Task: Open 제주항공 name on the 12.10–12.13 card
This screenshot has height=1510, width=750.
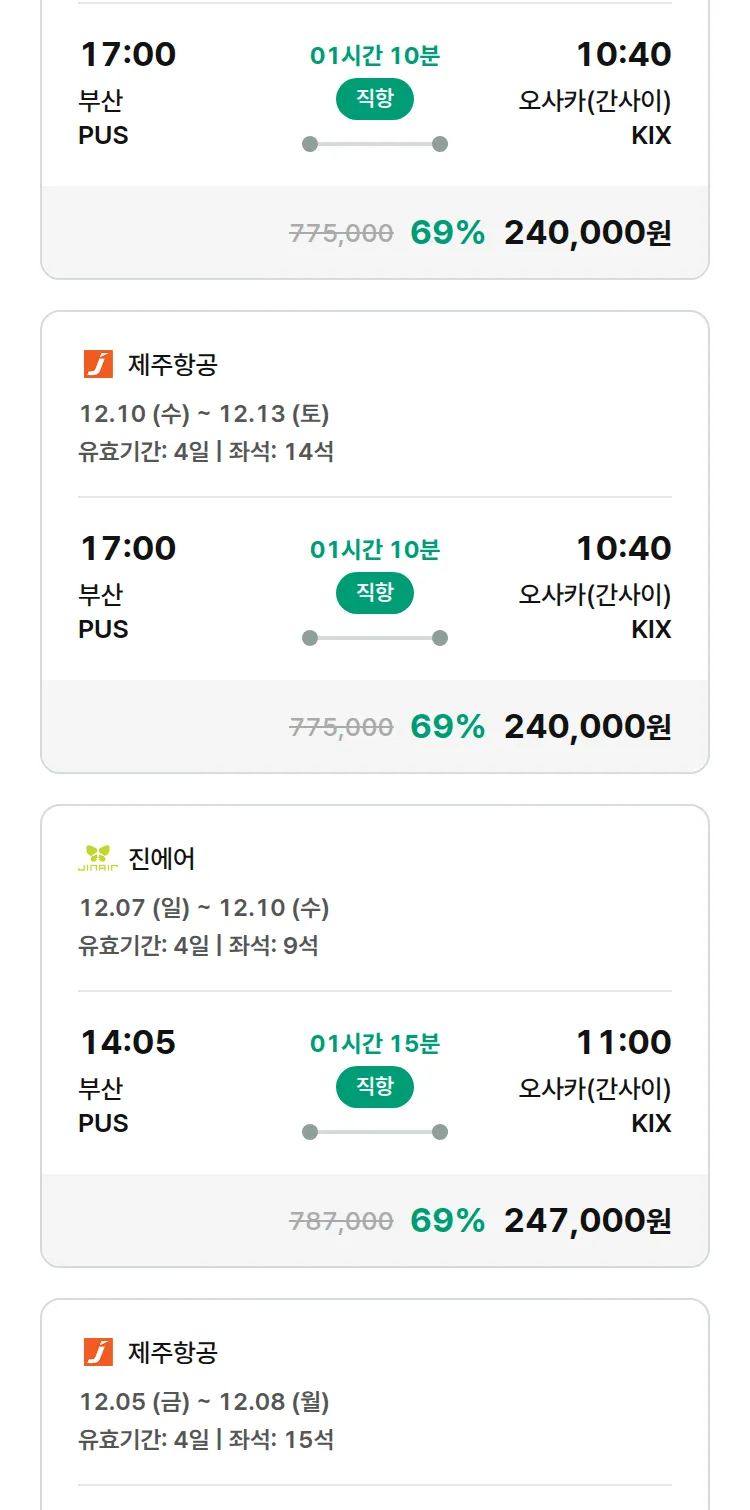Action: [x=172, y=365]
